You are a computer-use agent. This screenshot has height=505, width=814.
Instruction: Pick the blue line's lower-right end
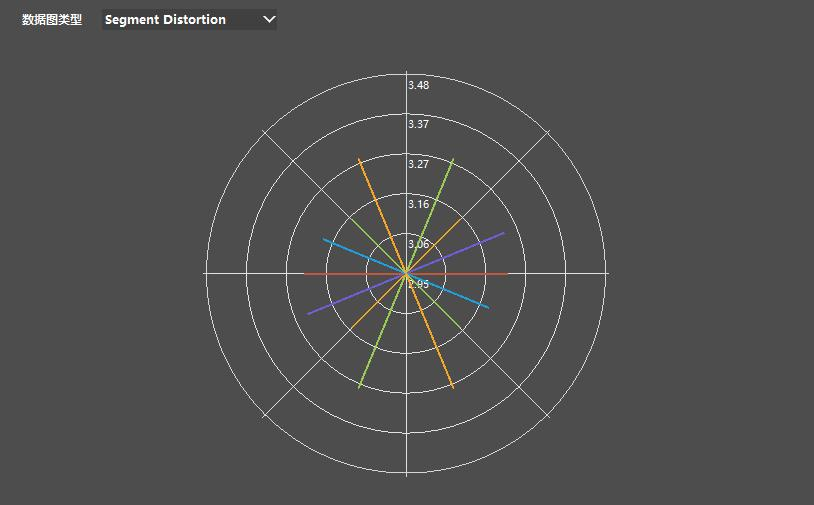[488, 307]
